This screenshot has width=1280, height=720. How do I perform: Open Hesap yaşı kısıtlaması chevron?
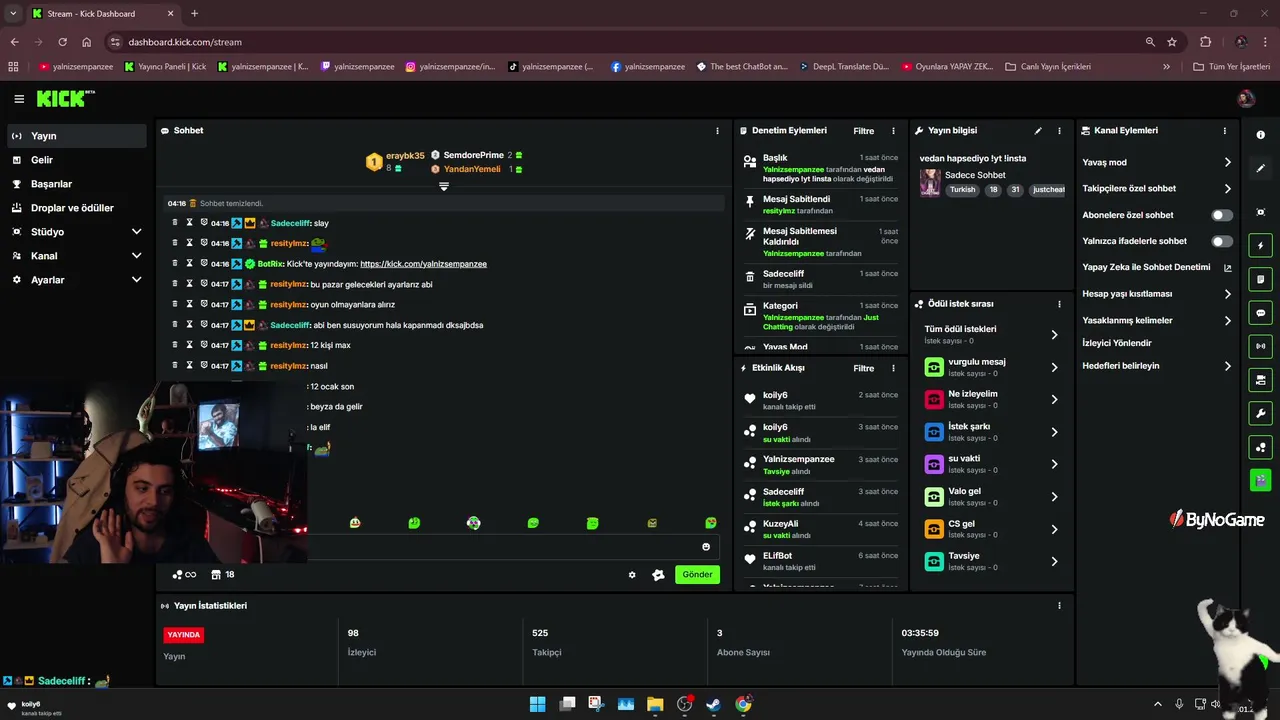(1228, 294)
